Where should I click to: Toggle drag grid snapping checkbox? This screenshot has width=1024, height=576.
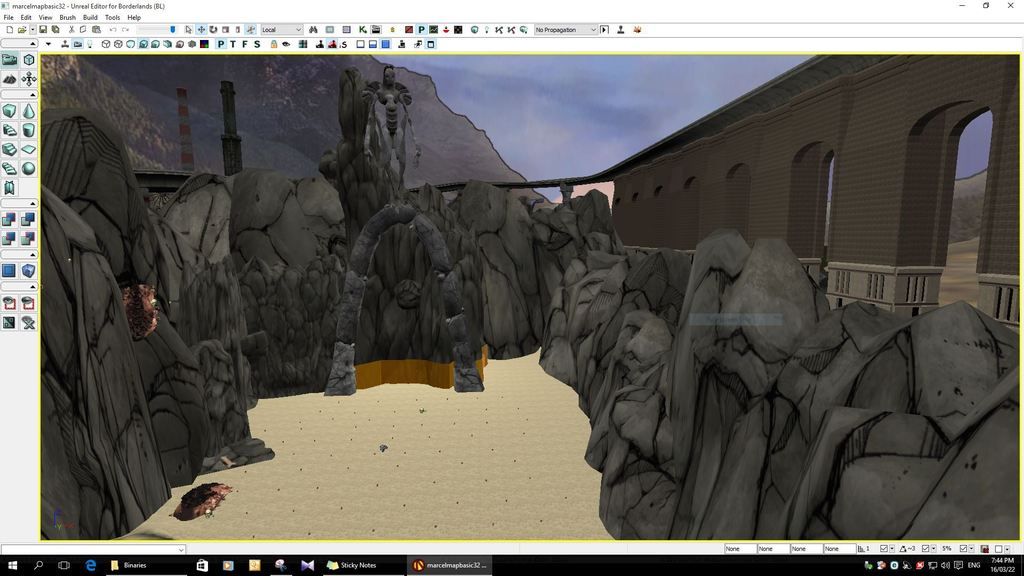(x=884, y=549)
